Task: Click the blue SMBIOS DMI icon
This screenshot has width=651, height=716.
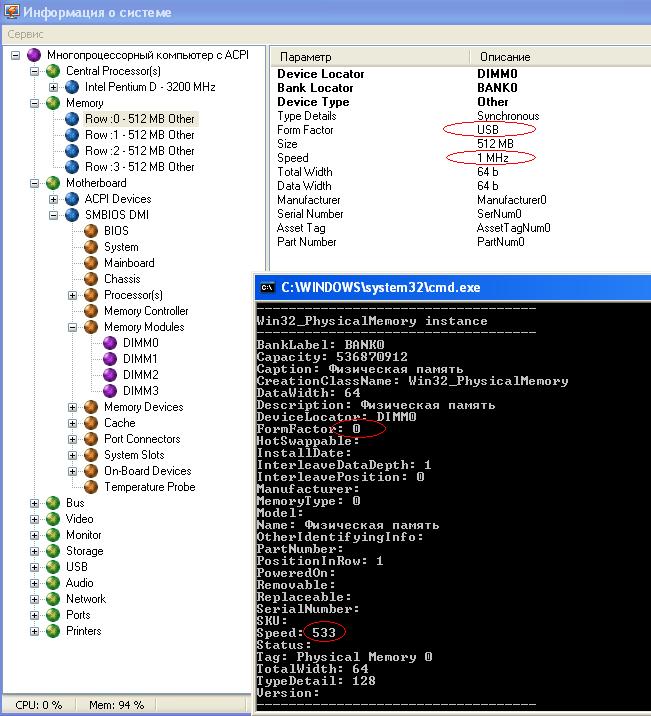Action: point(72,215)
